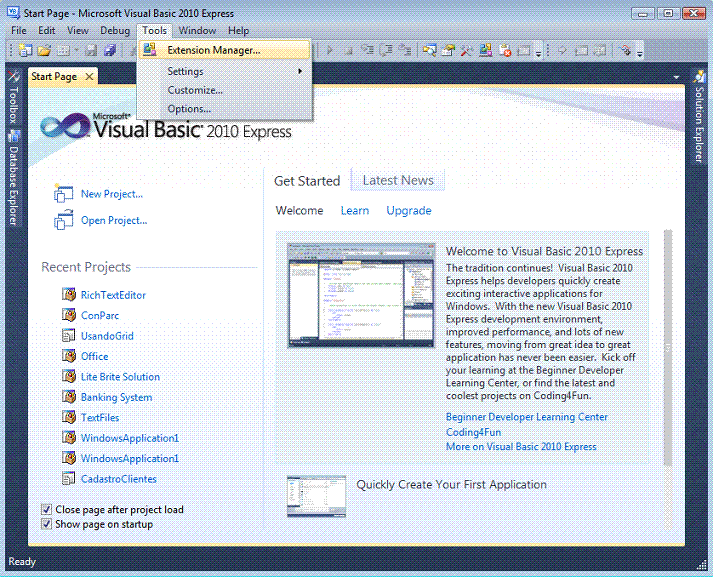Viewport: 713px width, 577px height.
Task: Click the Banking System project icon
Action: tap(69, 396)
